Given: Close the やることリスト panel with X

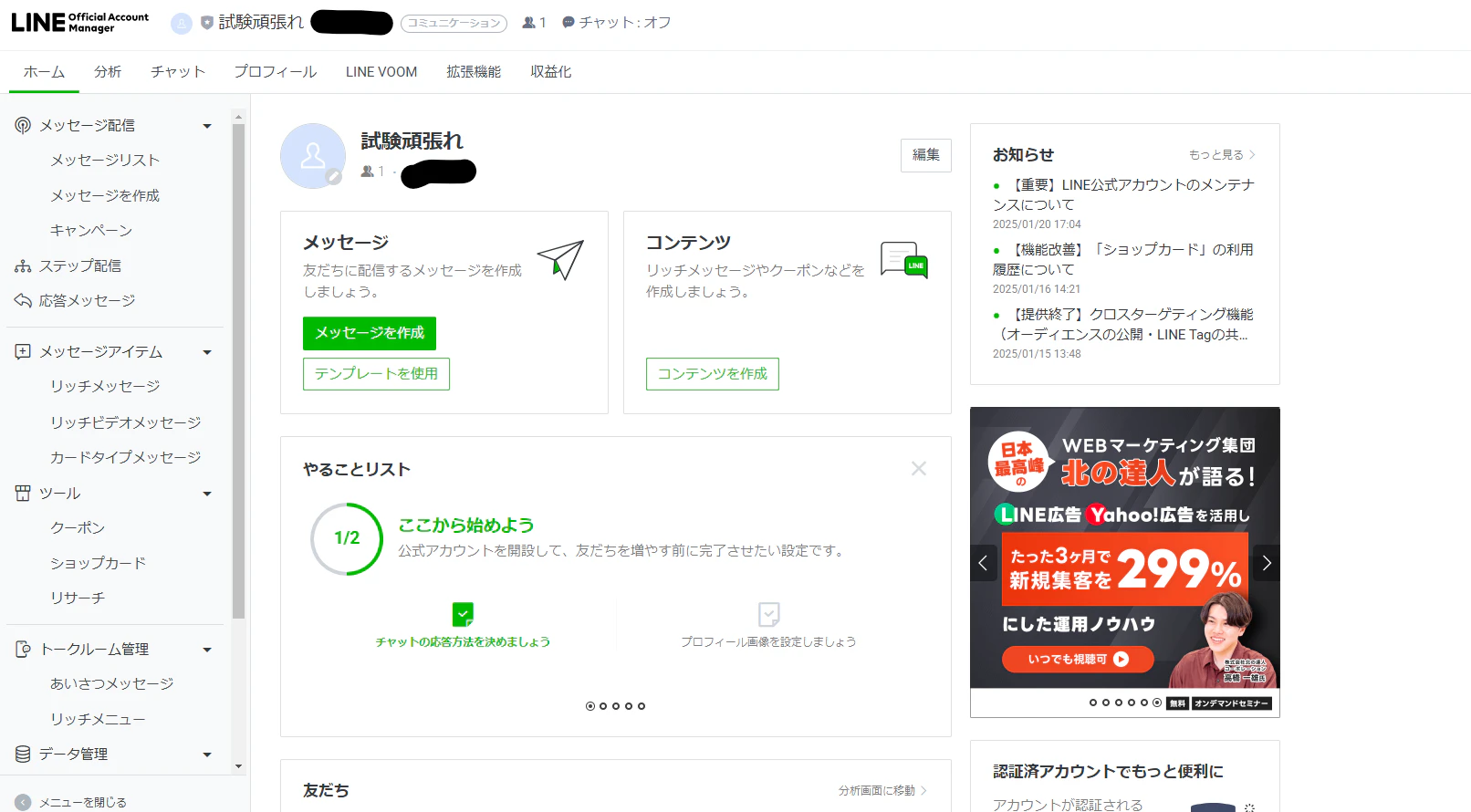Looking at the screenshot, I should (919, 468).
